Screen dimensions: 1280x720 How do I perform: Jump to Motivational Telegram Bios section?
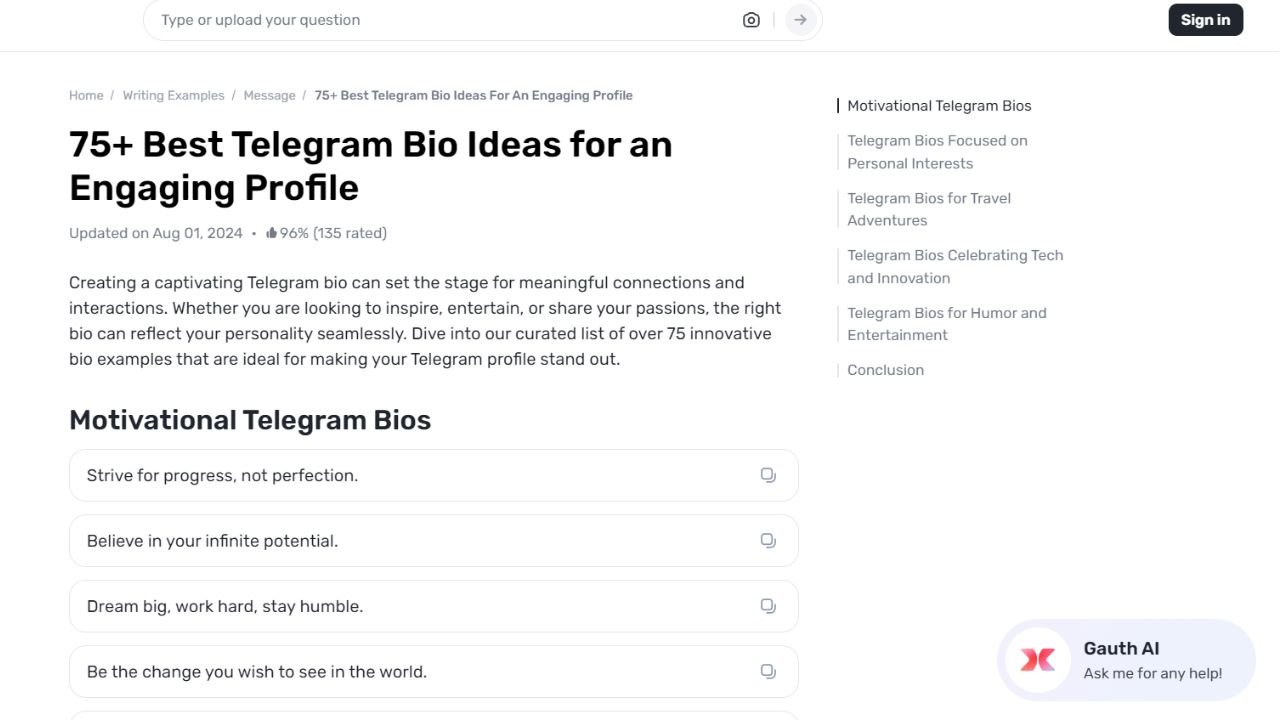[938, 105]
